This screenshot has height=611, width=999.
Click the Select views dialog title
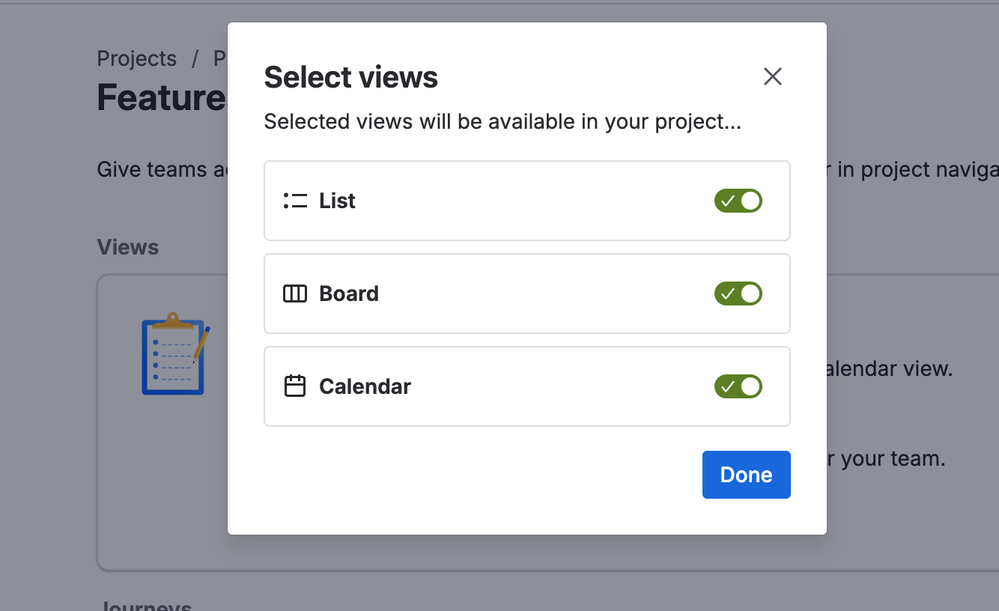pos(350,77)
